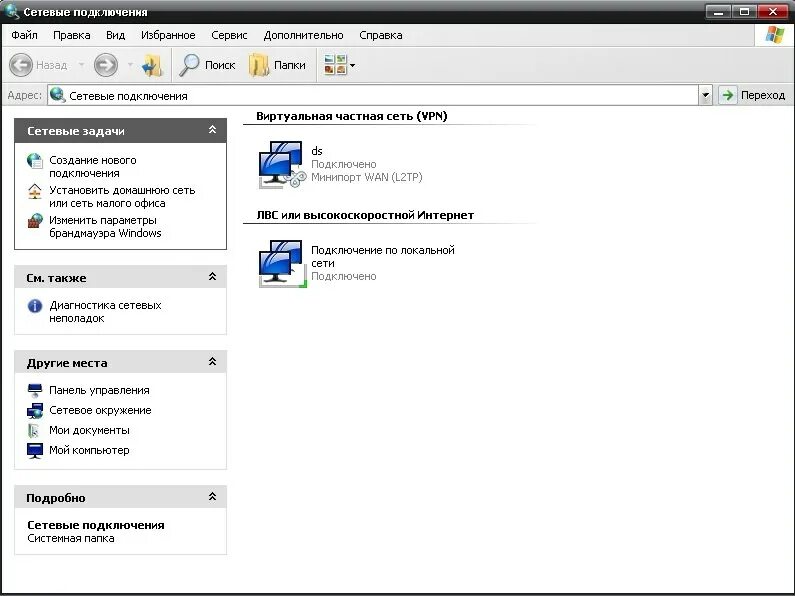Collapse the См. также panel
Screen dimensions: 795x596
212,277
